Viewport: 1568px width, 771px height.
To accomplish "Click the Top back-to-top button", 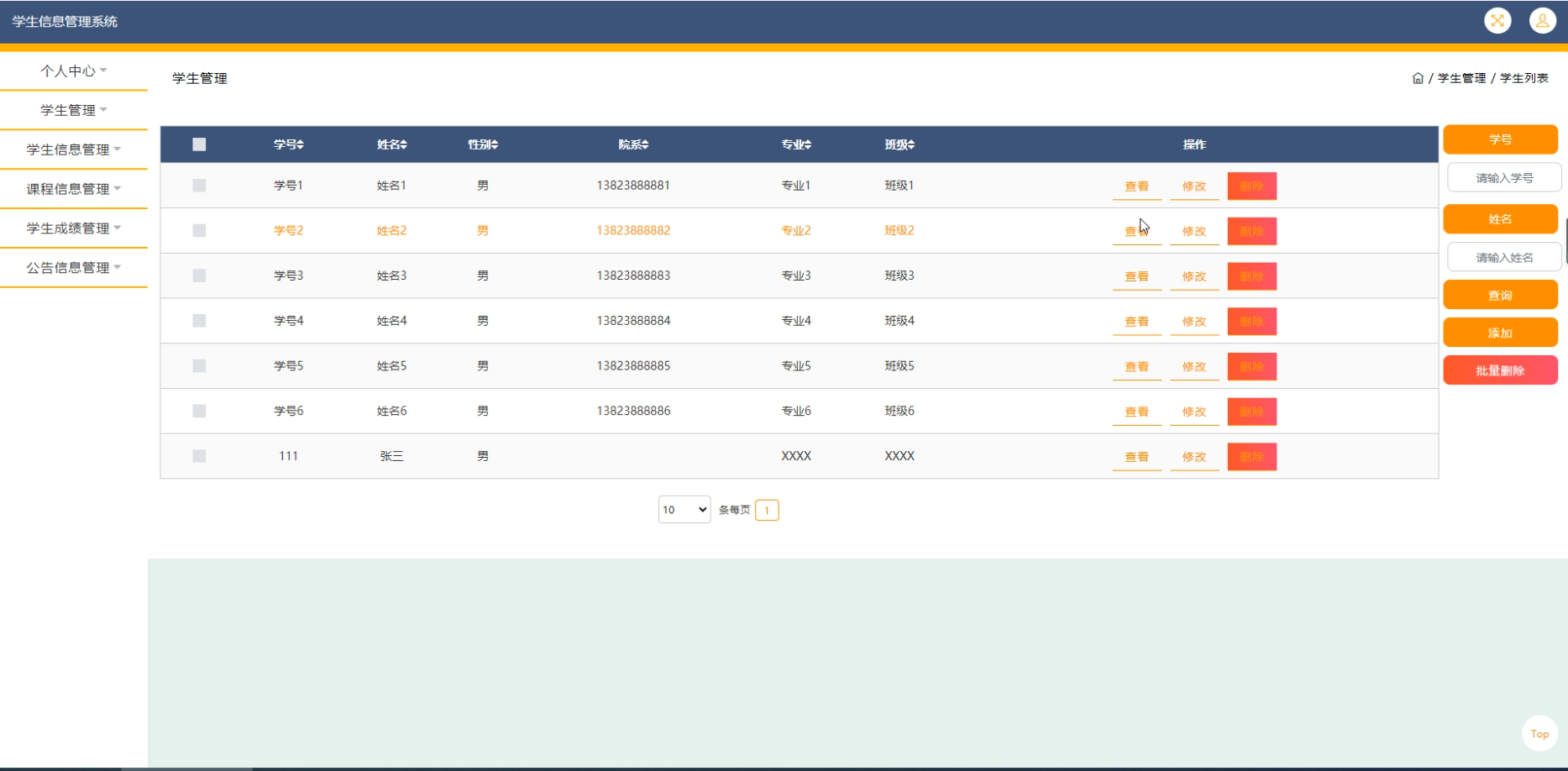I will point(1539,733).
